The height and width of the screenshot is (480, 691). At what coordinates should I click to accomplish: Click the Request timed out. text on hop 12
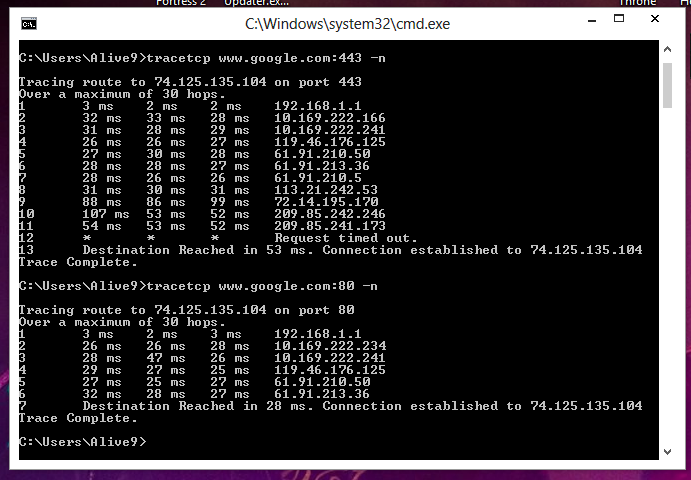(346, 238)
